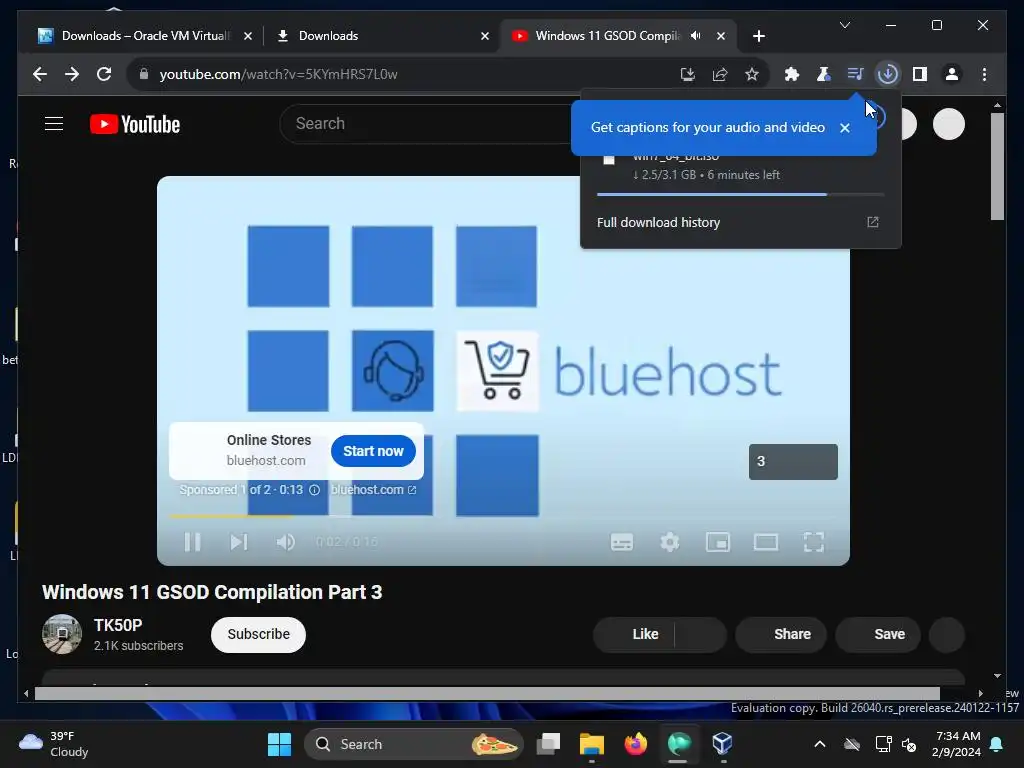The image size is (1024, 768).
Task: Bookmark this tab with star
Action: [x=752, y=74]
